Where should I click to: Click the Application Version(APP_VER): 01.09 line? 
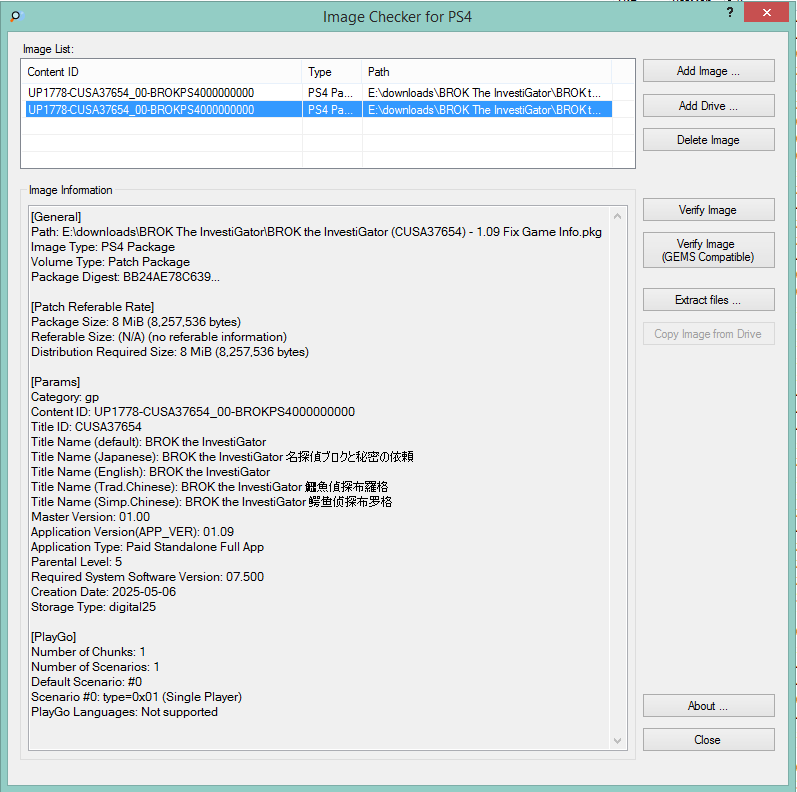point(132,532)
